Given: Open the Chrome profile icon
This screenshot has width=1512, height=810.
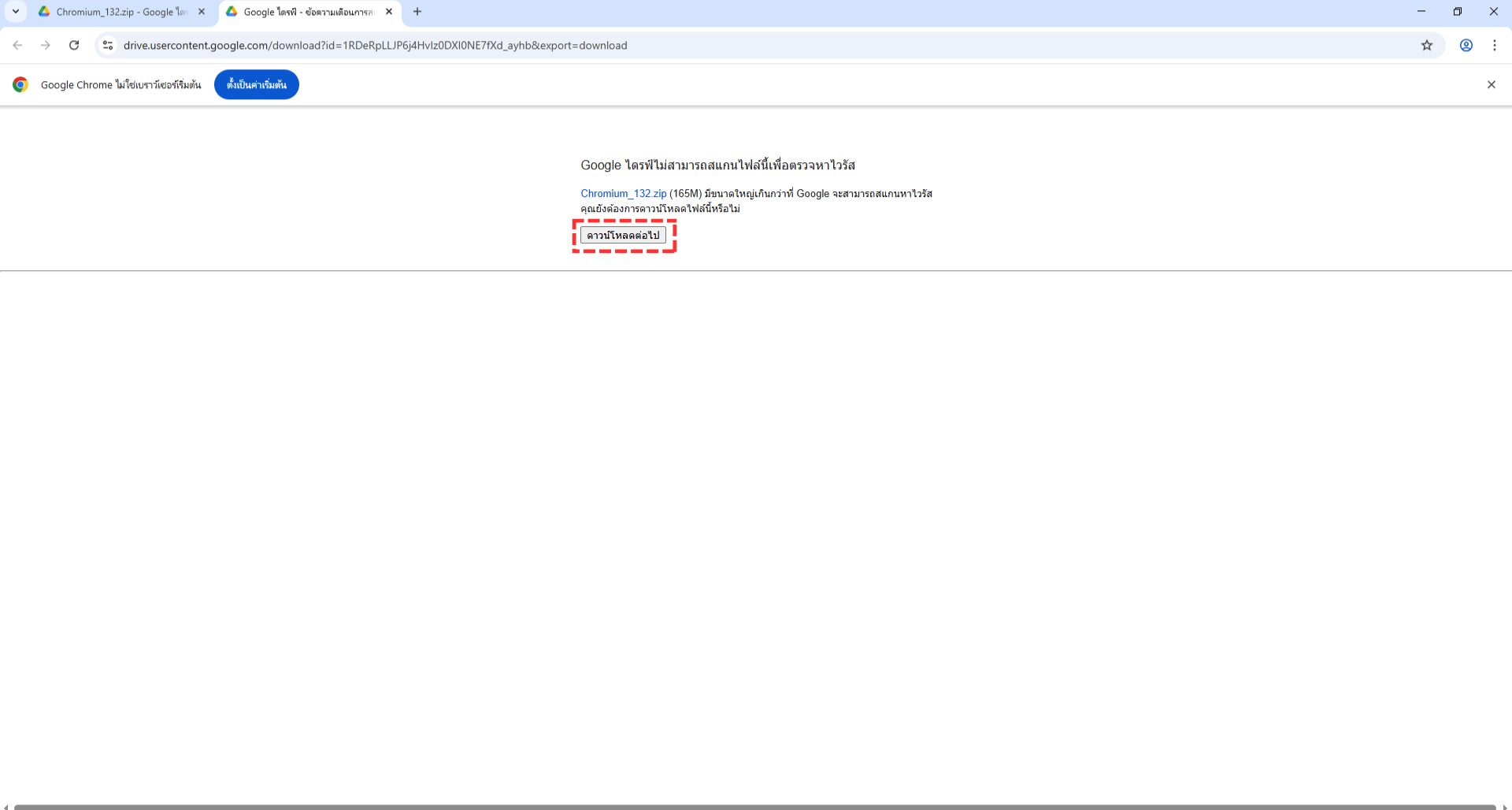Looking at the screenshot, I should 1466,46.
